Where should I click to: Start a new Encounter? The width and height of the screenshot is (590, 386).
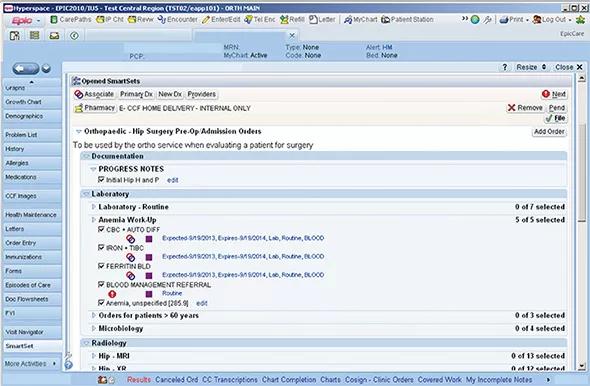click(177, 20)
